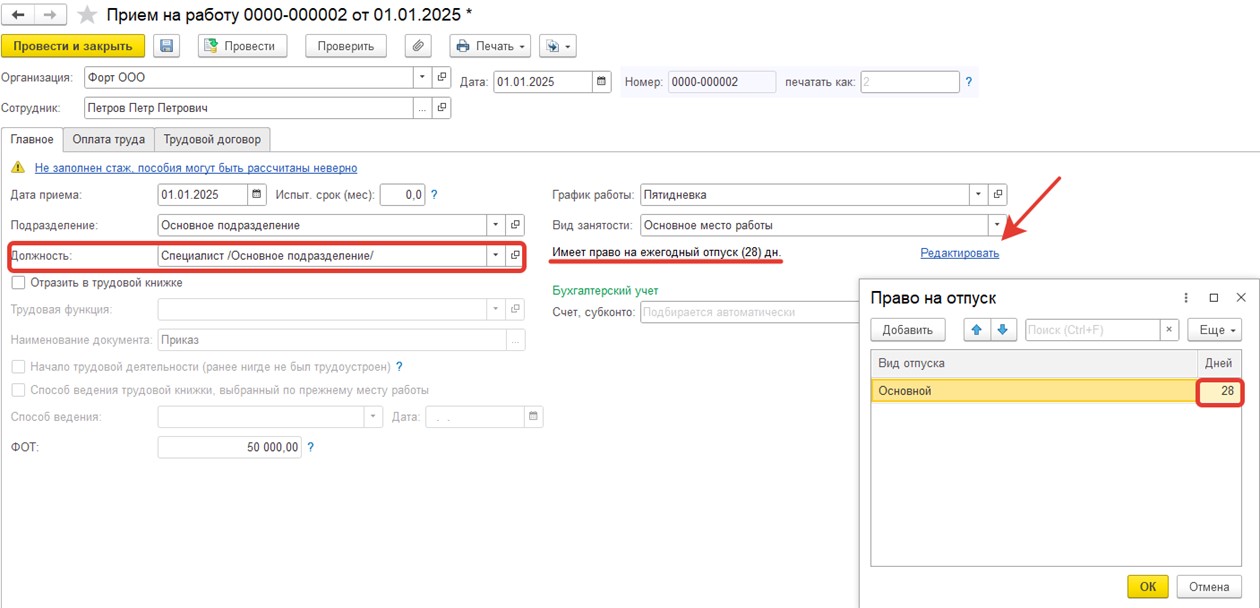1260x608 pixels.
Task: Open calendar picker for Дата приема
Action: 257,195
